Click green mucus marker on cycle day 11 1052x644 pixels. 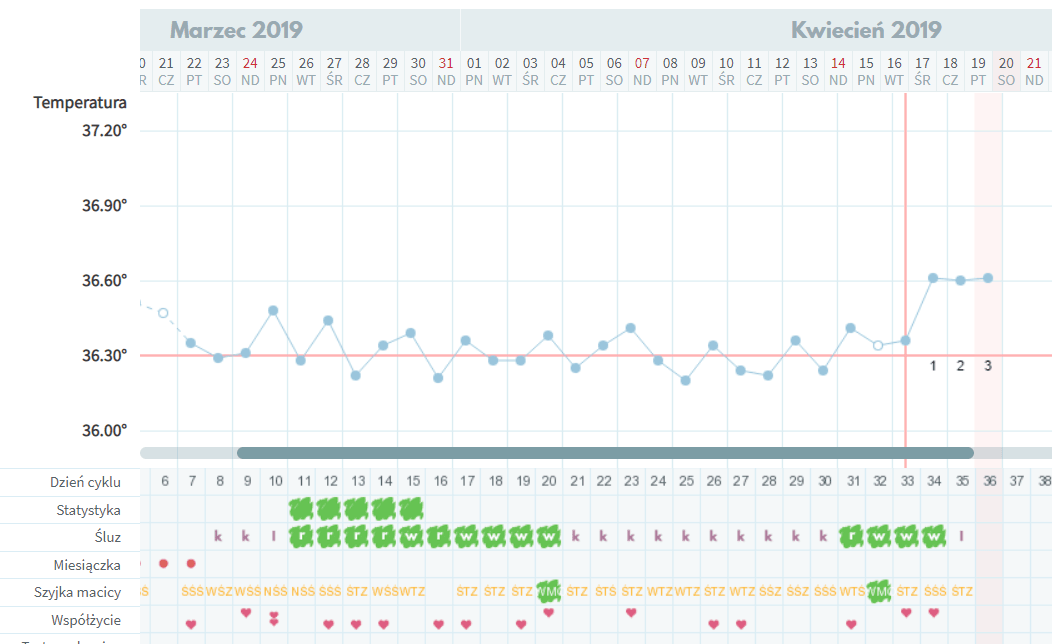(302, 537)
